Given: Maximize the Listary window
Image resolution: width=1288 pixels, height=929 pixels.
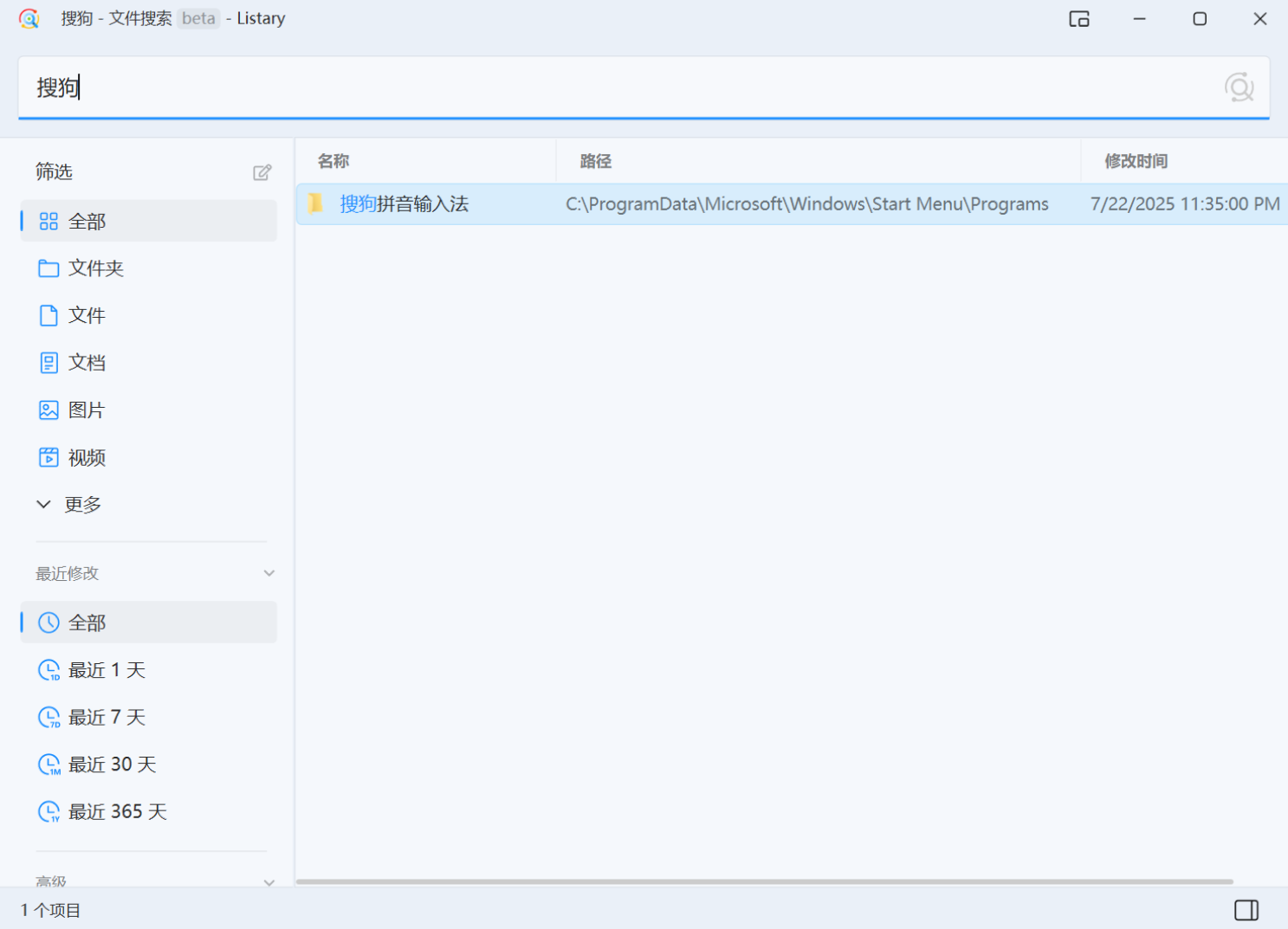Looking at the screenshot, I should tap(1200, 19).
